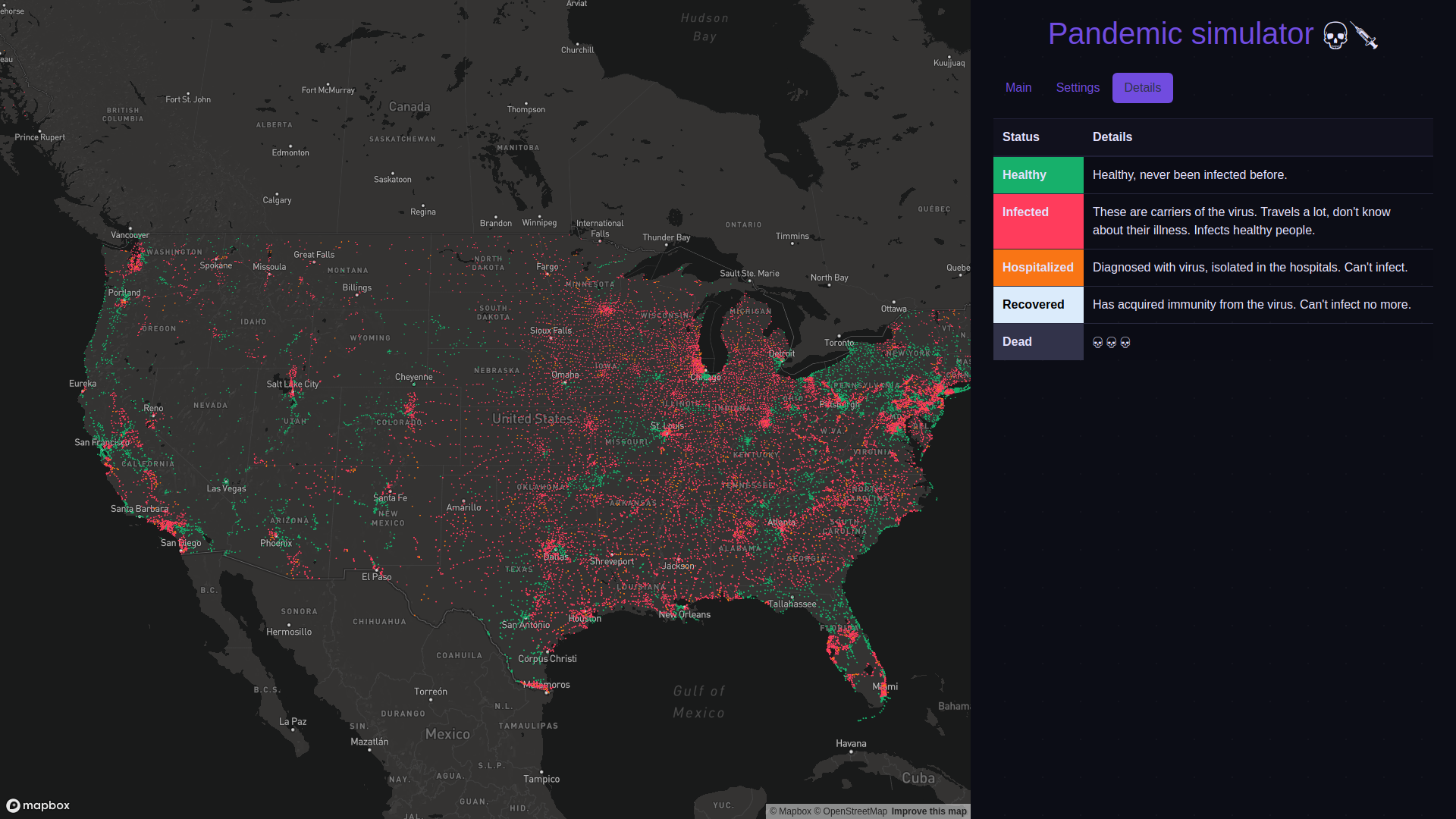Viewport: 1456px width, 819px height.
Task: Click the first skull emoji in Dead row
Action: coord(1097,342)
